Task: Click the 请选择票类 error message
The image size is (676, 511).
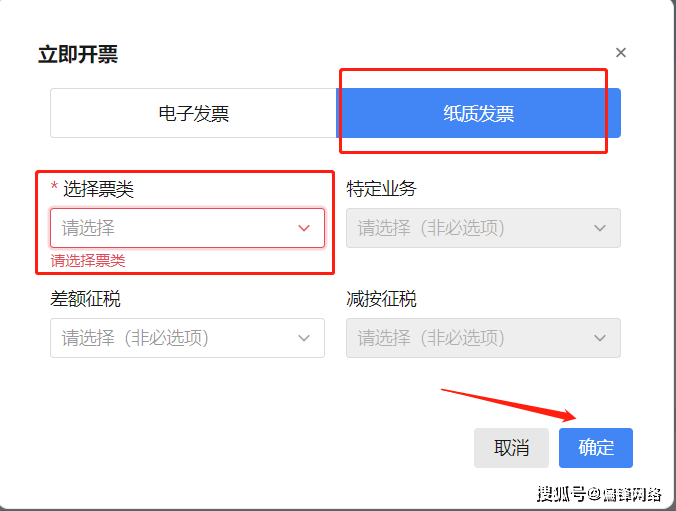Action: click(88, 261)
